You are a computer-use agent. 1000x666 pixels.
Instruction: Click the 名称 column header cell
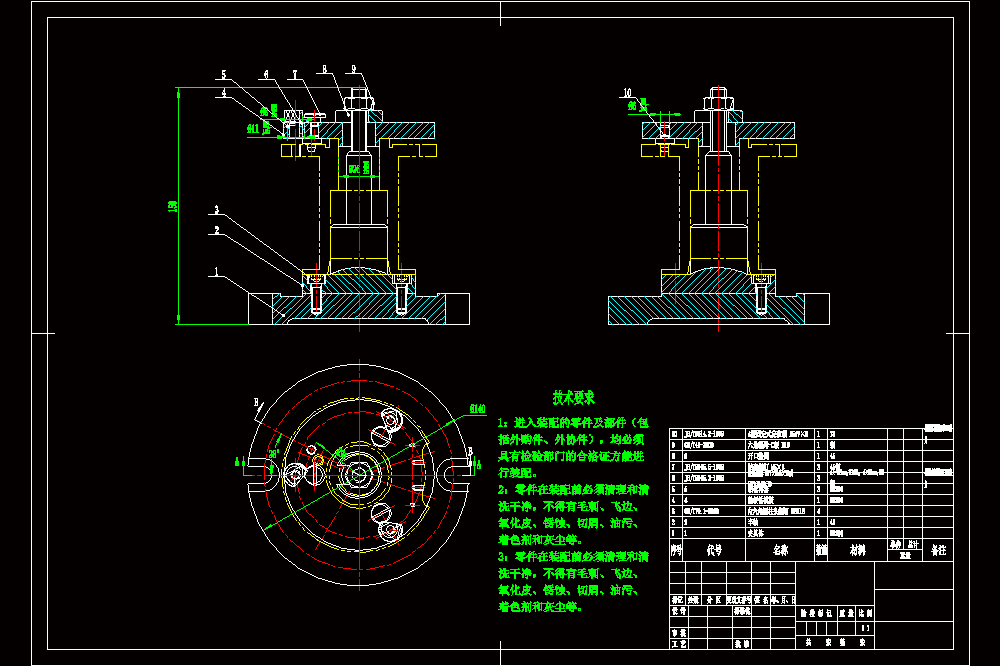click(780, 550)
